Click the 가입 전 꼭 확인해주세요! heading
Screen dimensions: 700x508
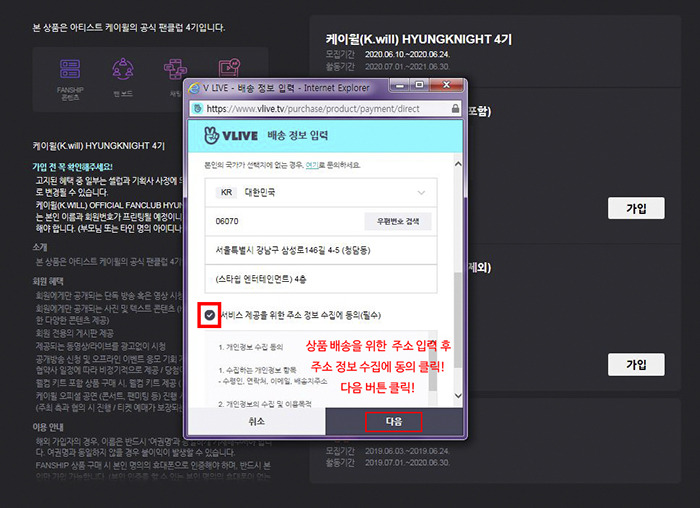pyautogui.click(x=72, y=167)
